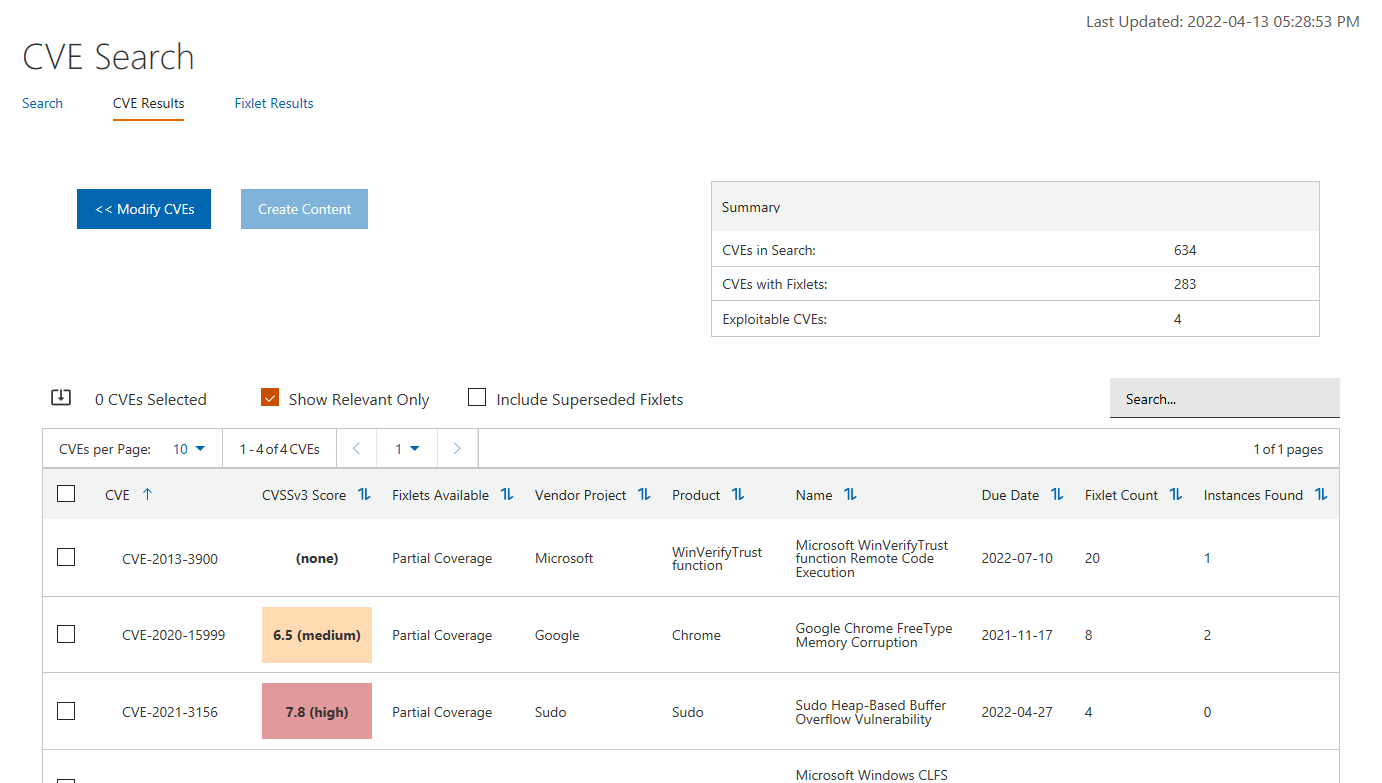Sort by Due Date icon
Viewport: 1382px width, 783px height.
coord(1057,494)
